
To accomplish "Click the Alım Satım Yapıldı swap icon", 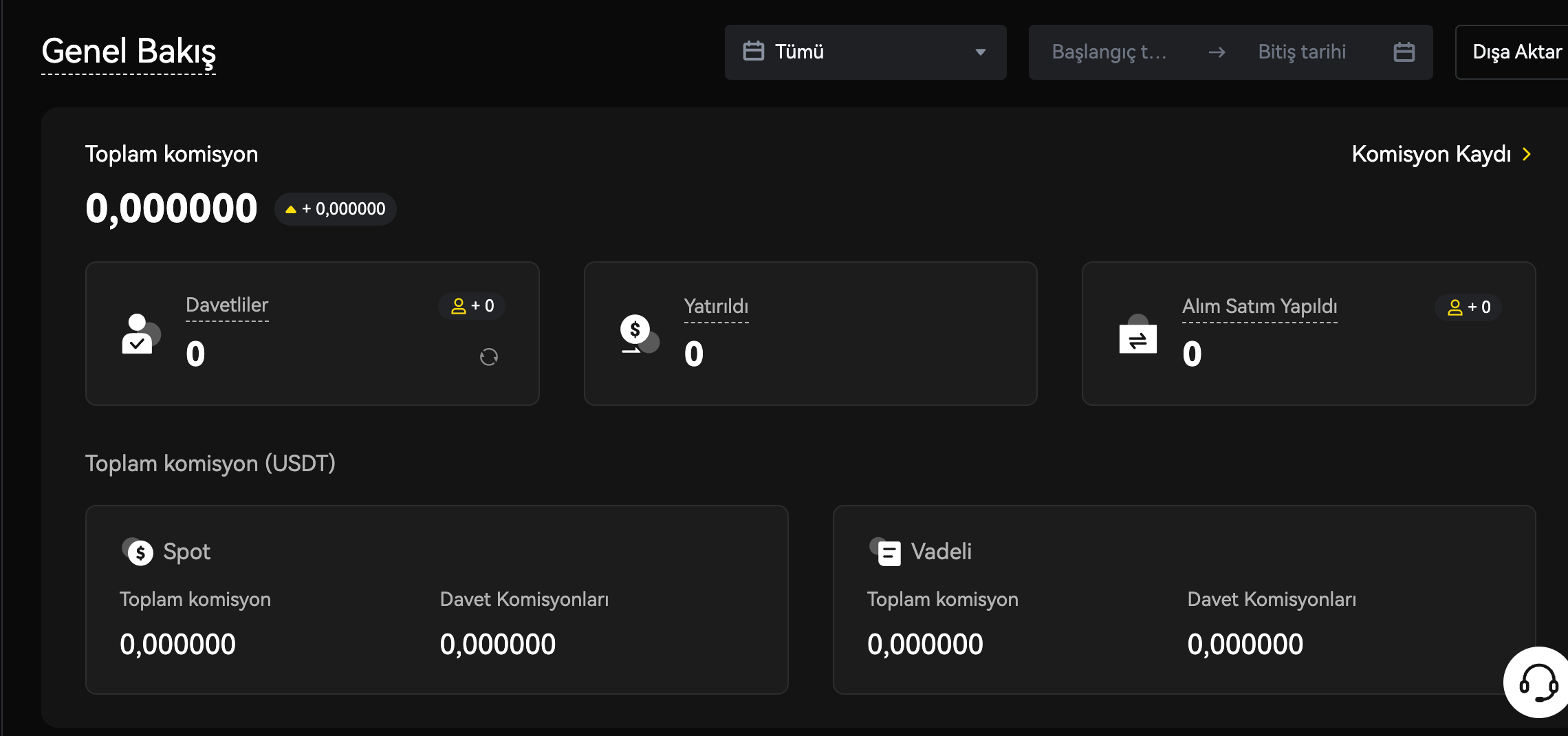I will pos(1137,336).
